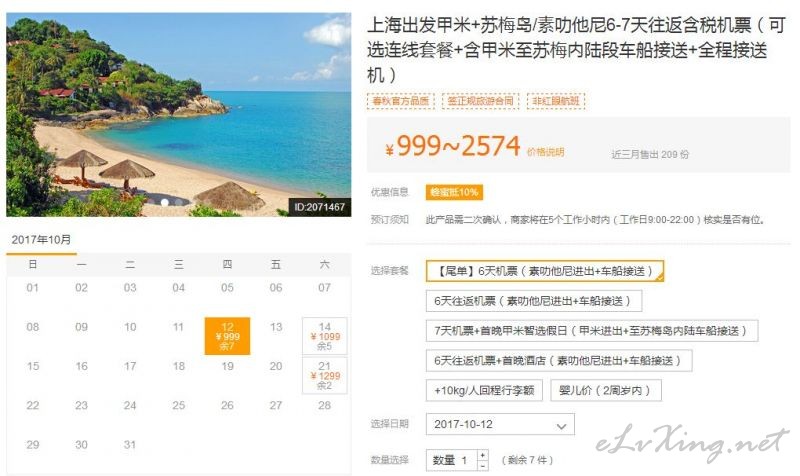This screenshot has width=800, height=476.
Task: Choose the 婴儿价（2周岁内） option
Action: point(606,390)
